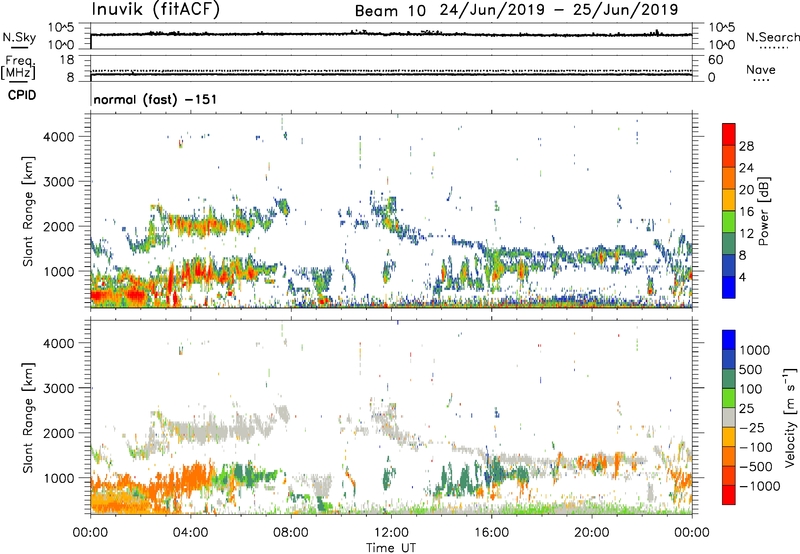Image resolution: width=800 pixels, height=554 pixels.
Task: Click the 'Power [dB]' colorbar label
Action: (763, 211)
